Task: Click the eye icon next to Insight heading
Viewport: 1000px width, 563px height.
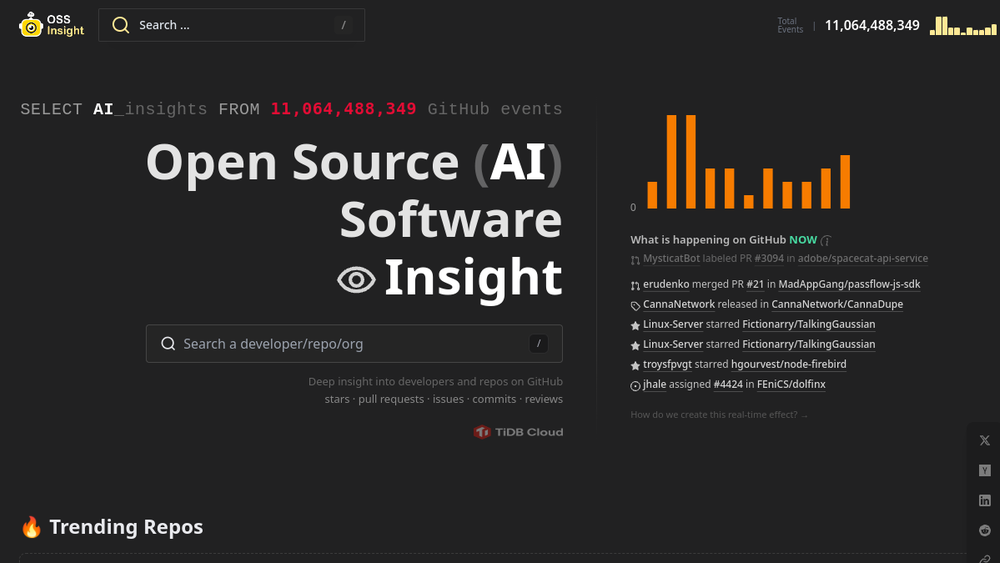Action: pos(357,280)
